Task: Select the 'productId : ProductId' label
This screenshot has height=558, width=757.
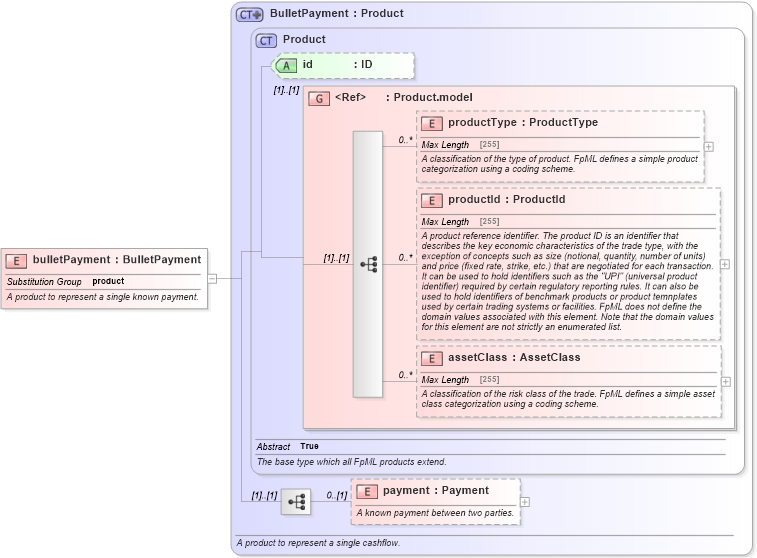Action: pyautogui.click(x=506, y=200)
